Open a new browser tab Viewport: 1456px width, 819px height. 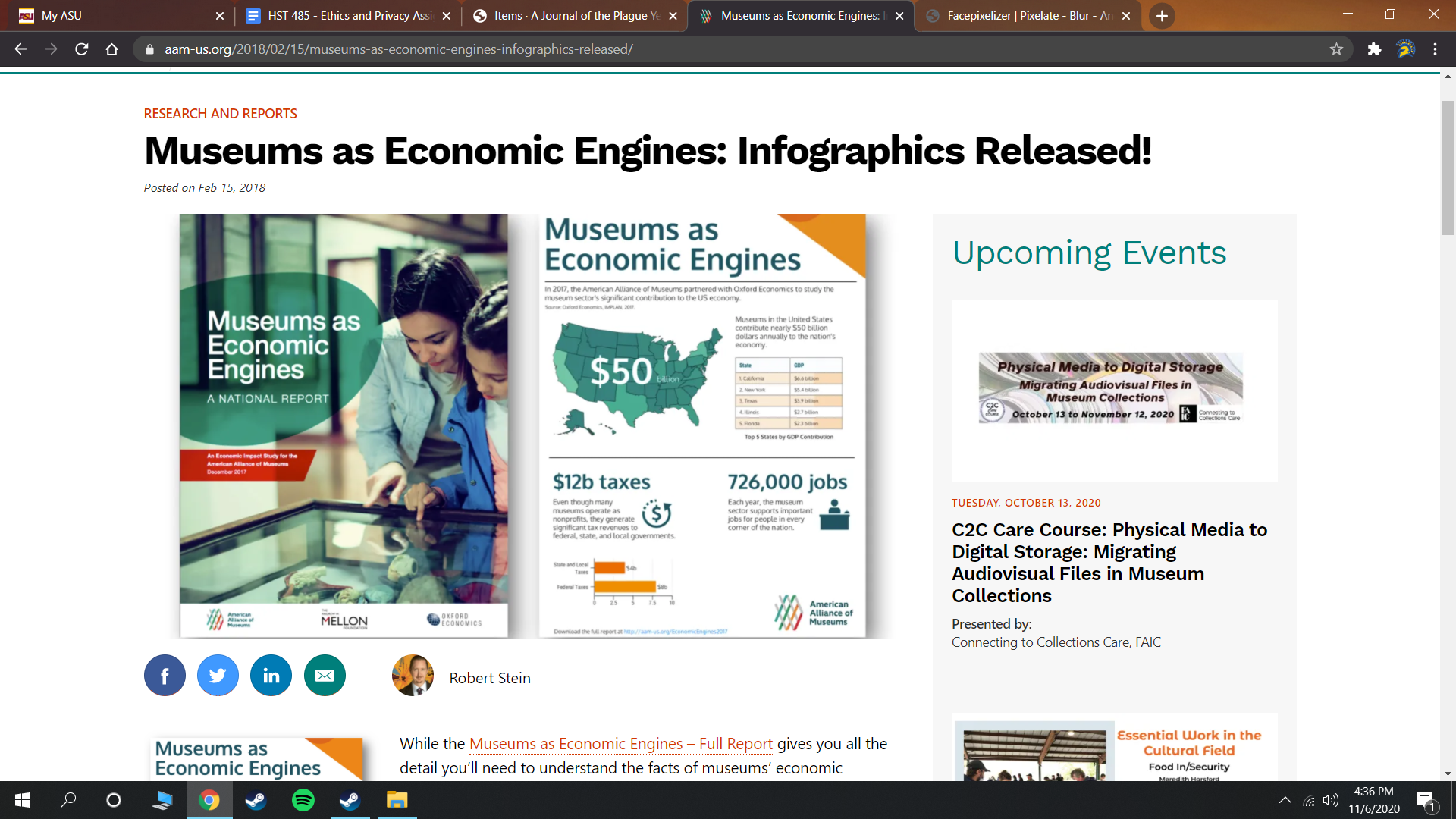coord(1162,16)
